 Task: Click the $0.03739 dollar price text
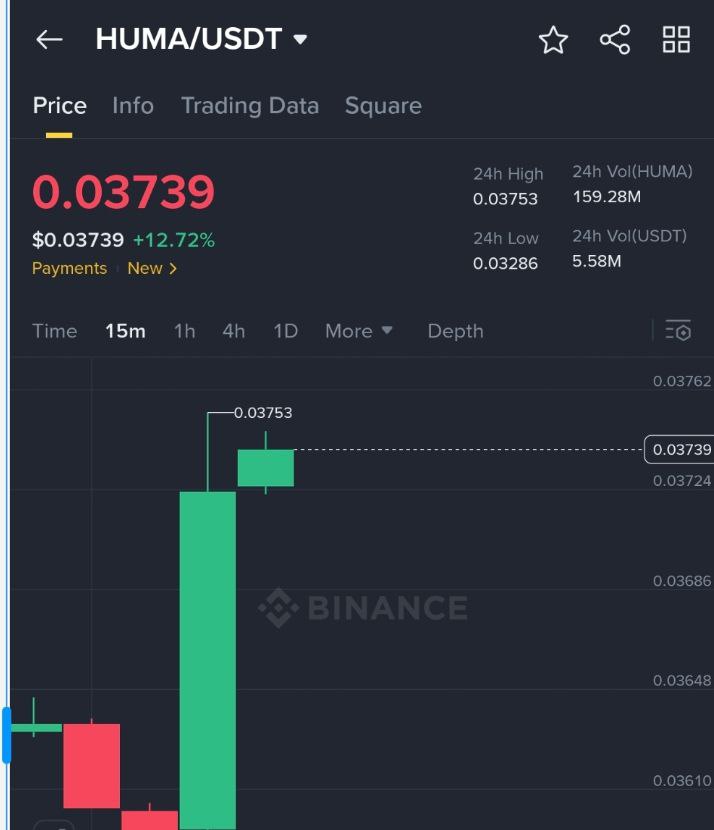click(78, 240)
